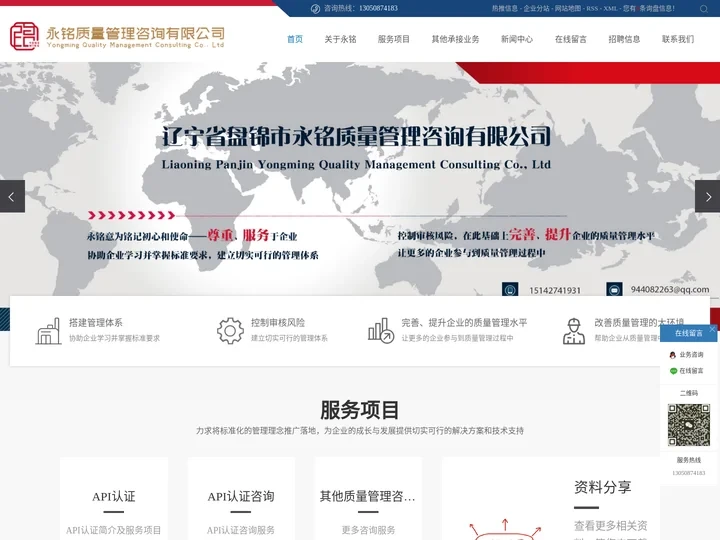Click the 询盘信息 notice link
The height and width of the screenshot is (540, 720).
click(x=649, y=8)
